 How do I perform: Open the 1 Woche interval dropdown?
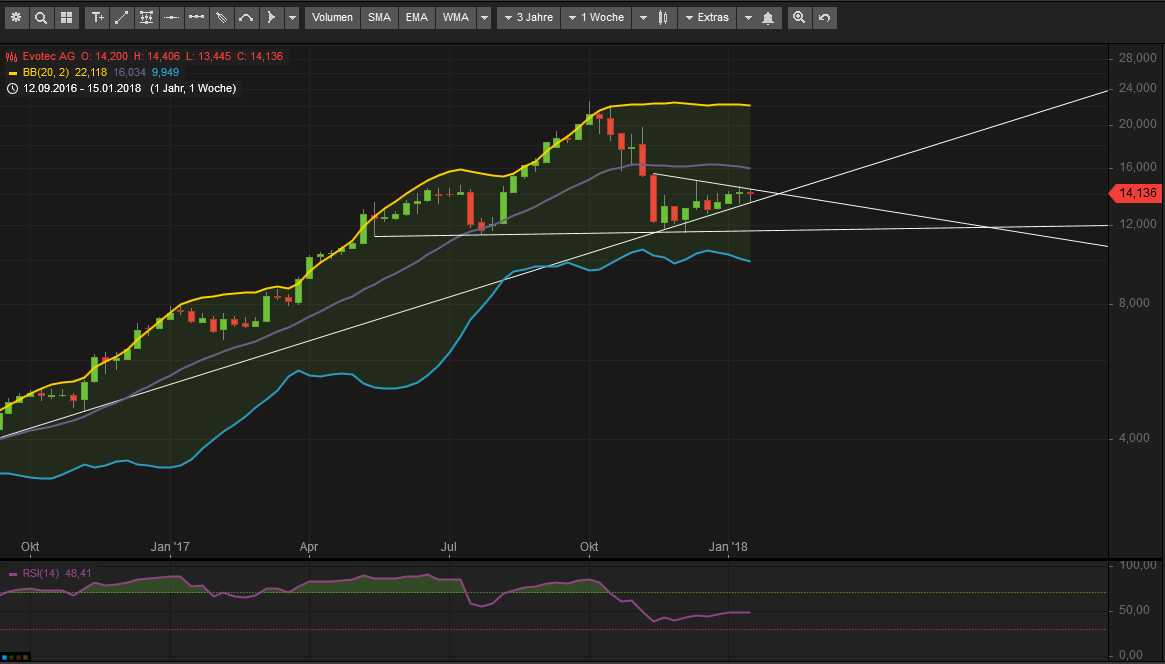pos(596,17)
